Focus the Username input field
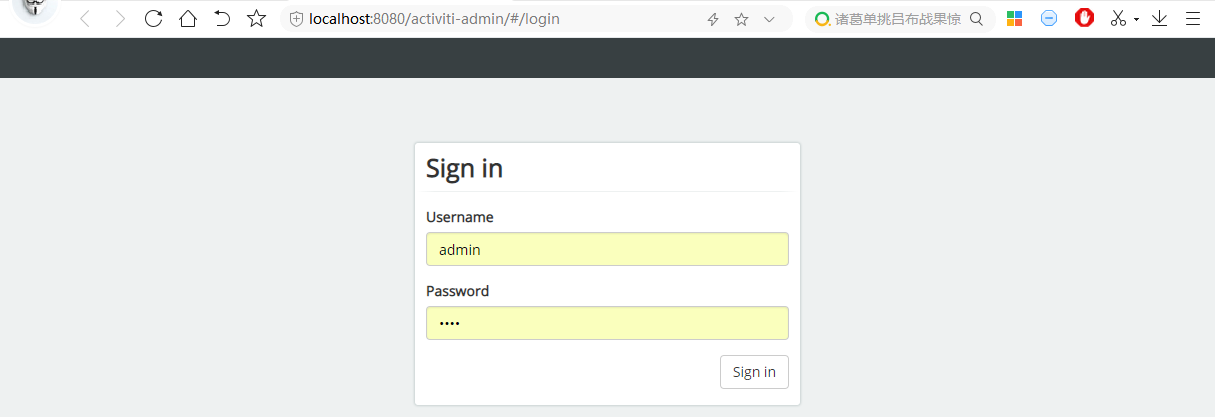The width and height of the screenshot is (1215, 417). 607,250
